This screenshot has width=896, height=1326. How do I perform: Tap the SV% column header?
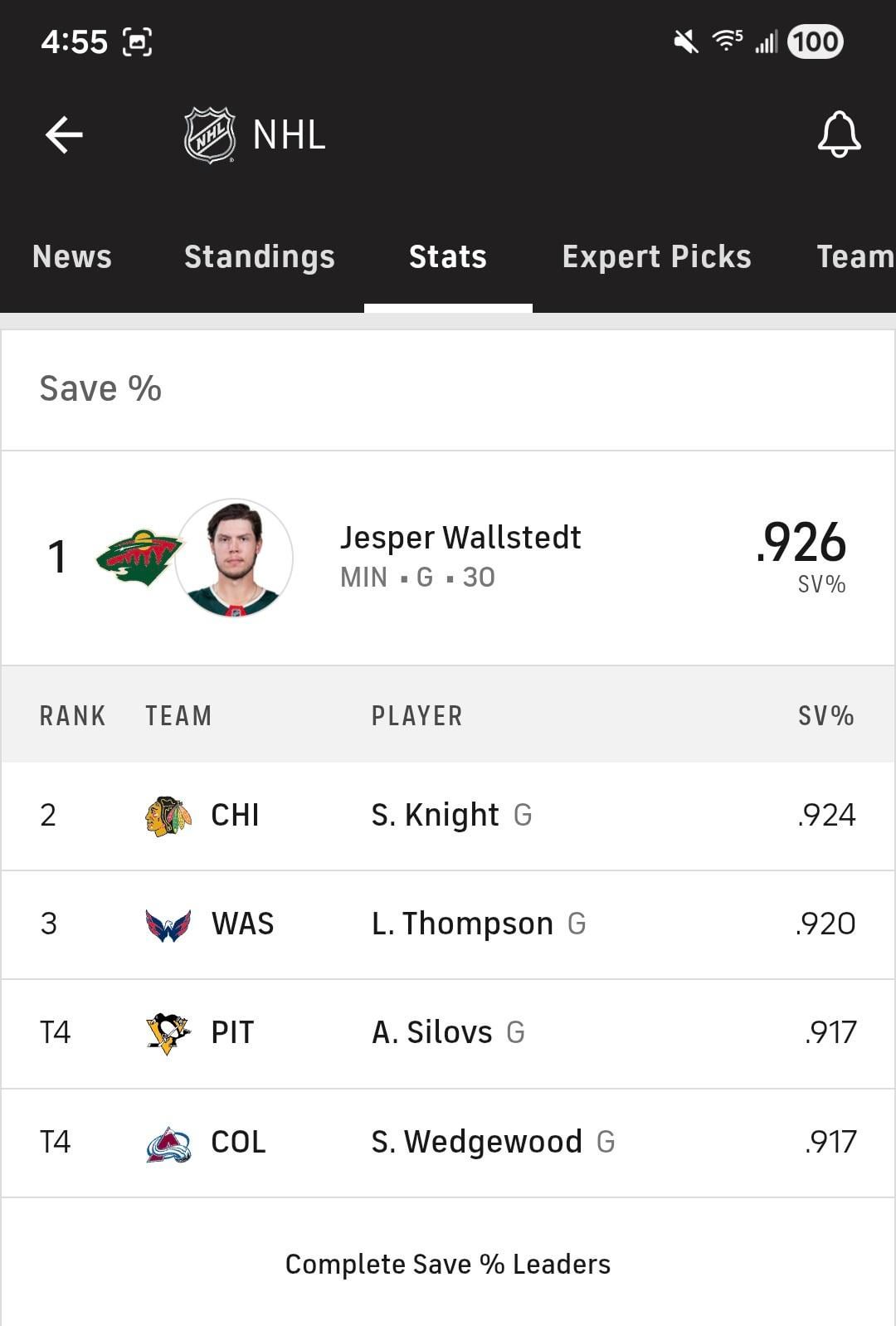point(825,715)
